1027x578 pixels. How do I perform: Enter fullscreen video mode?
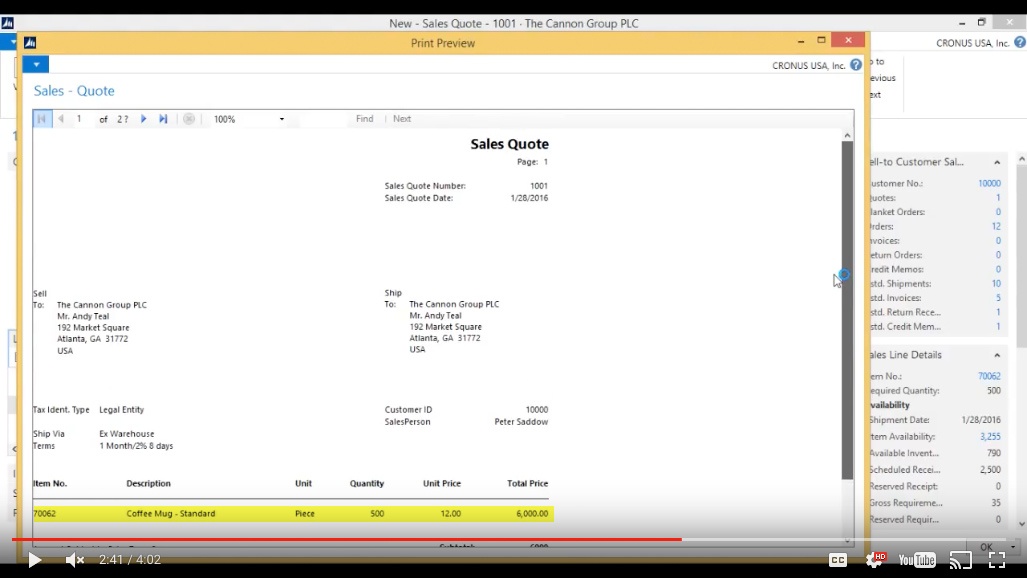997,560
